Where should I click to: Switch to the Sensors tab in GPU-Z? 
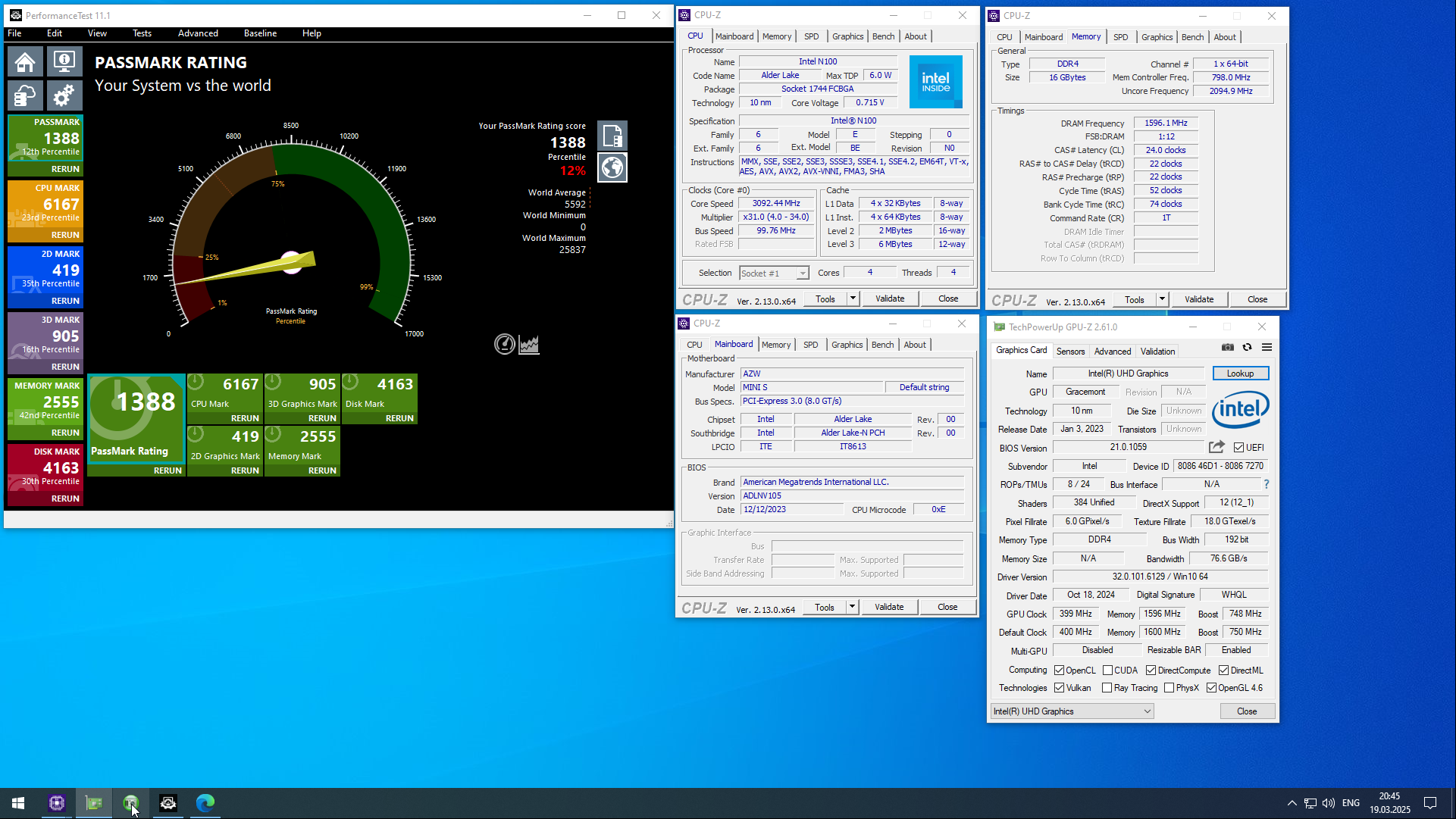[x=1070, y=352]
